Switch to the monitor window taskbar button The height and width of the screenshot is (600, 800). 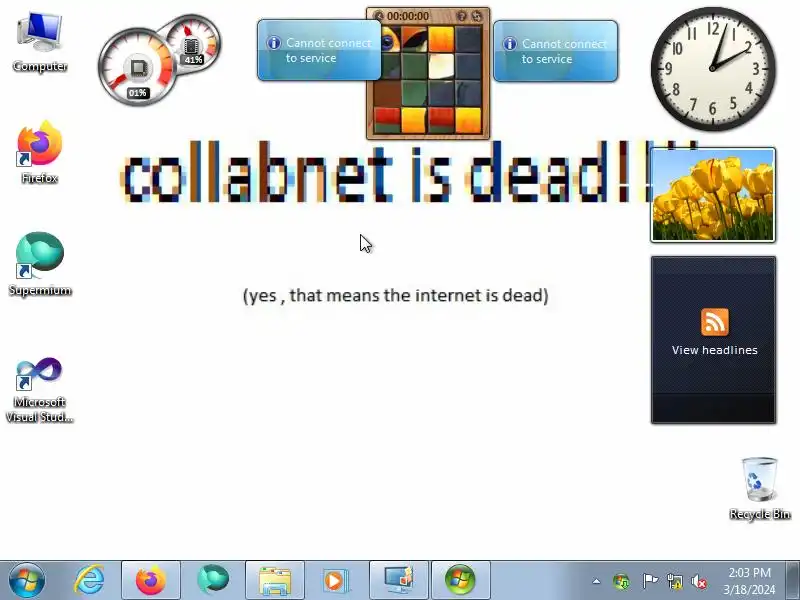[x=399, y=580]
